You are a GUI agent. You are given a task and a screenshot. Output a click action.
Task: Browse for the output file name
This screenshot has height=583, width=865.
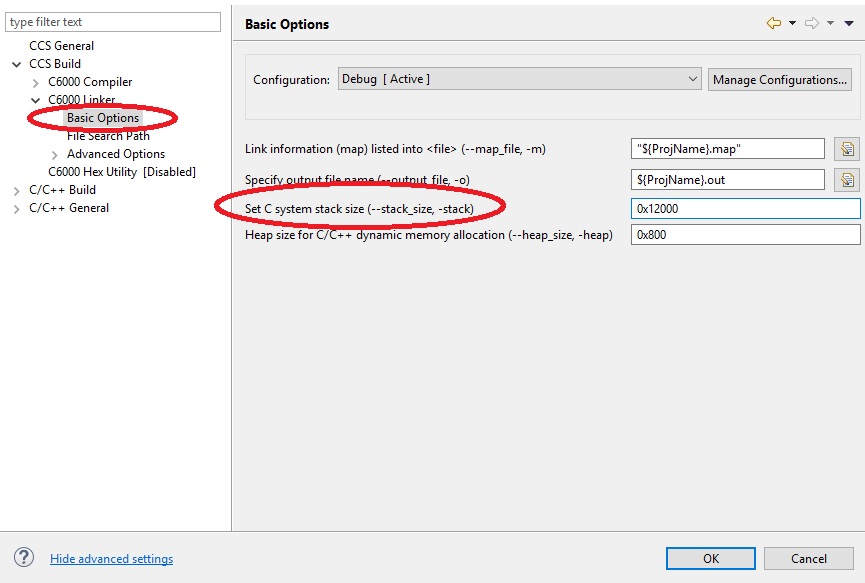846,179
